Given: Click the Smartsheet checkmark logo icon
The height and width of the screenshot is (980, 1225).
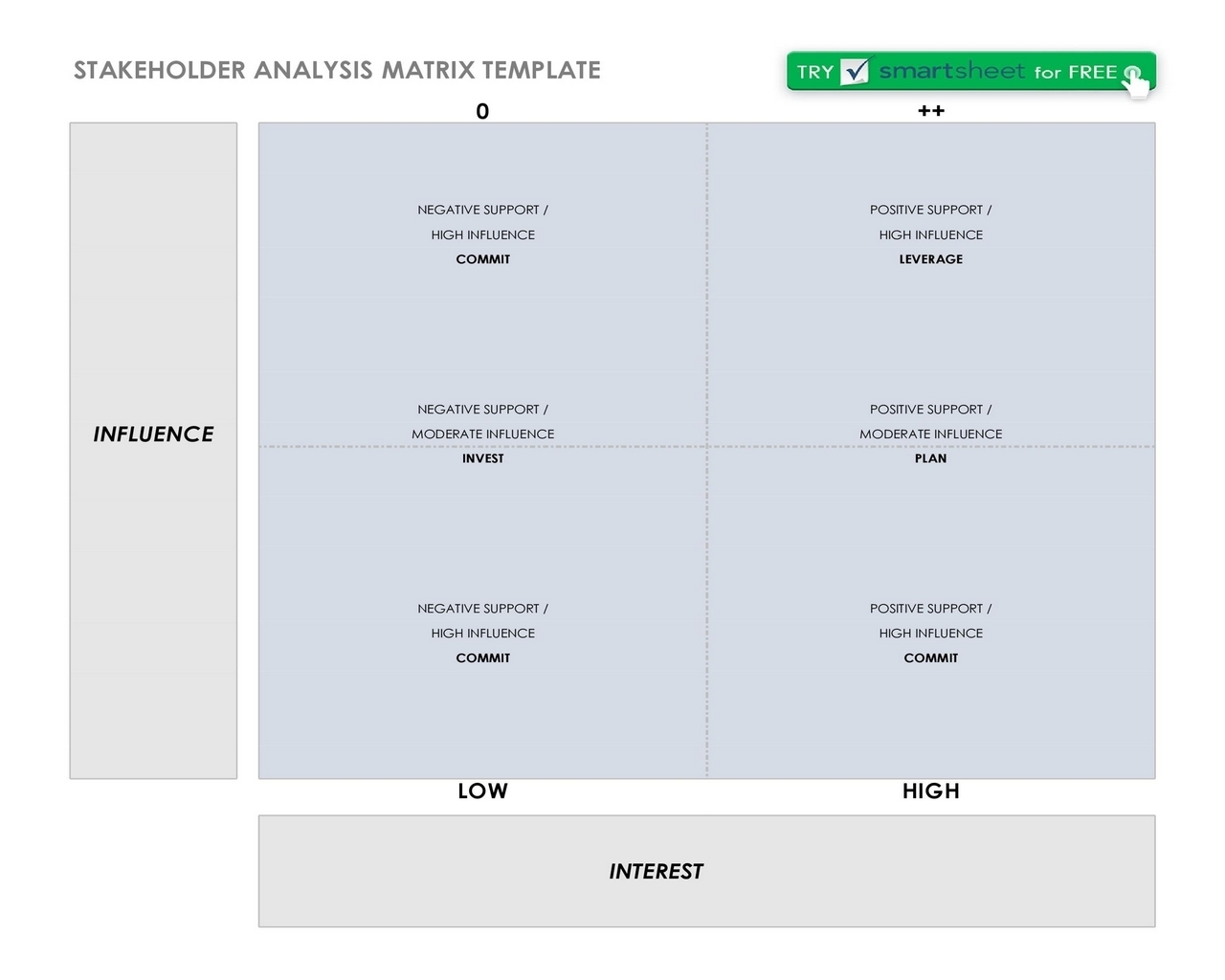Looking at the screenshot, I should 855,71.
